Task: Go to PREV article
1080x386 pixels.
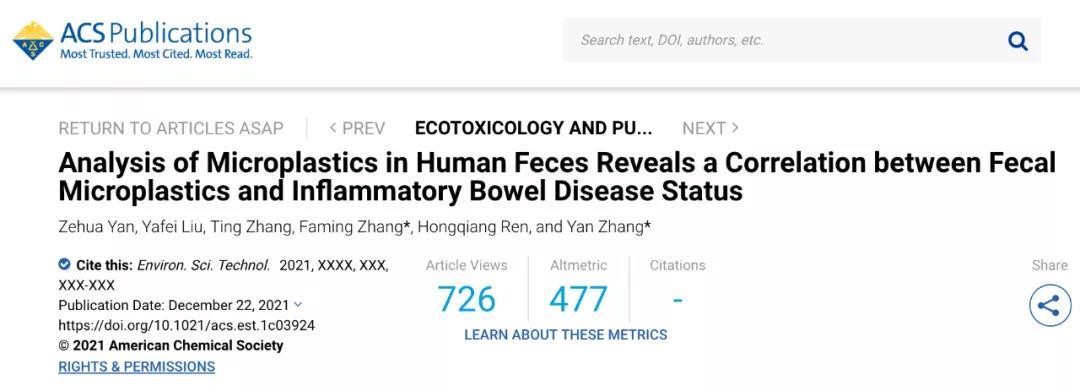Action: [357, 128]
